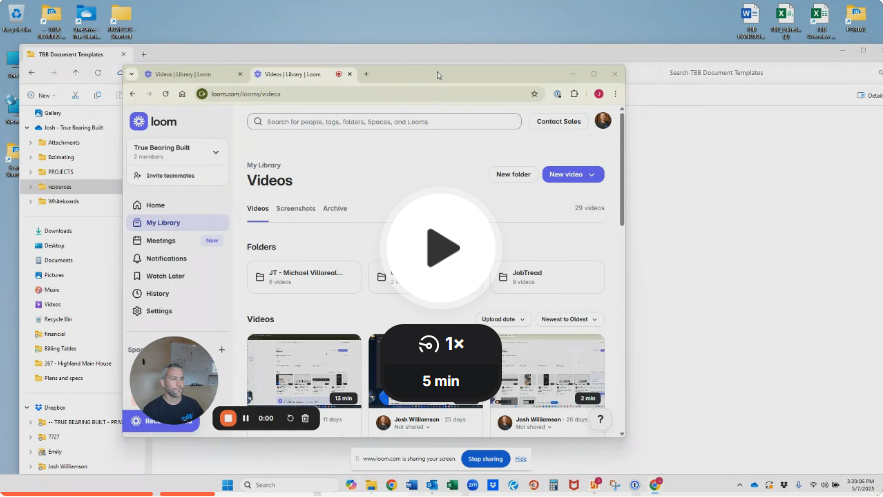The image size is (883, 497).
Task: Open History with the clock icon
Action: (137, 293)
